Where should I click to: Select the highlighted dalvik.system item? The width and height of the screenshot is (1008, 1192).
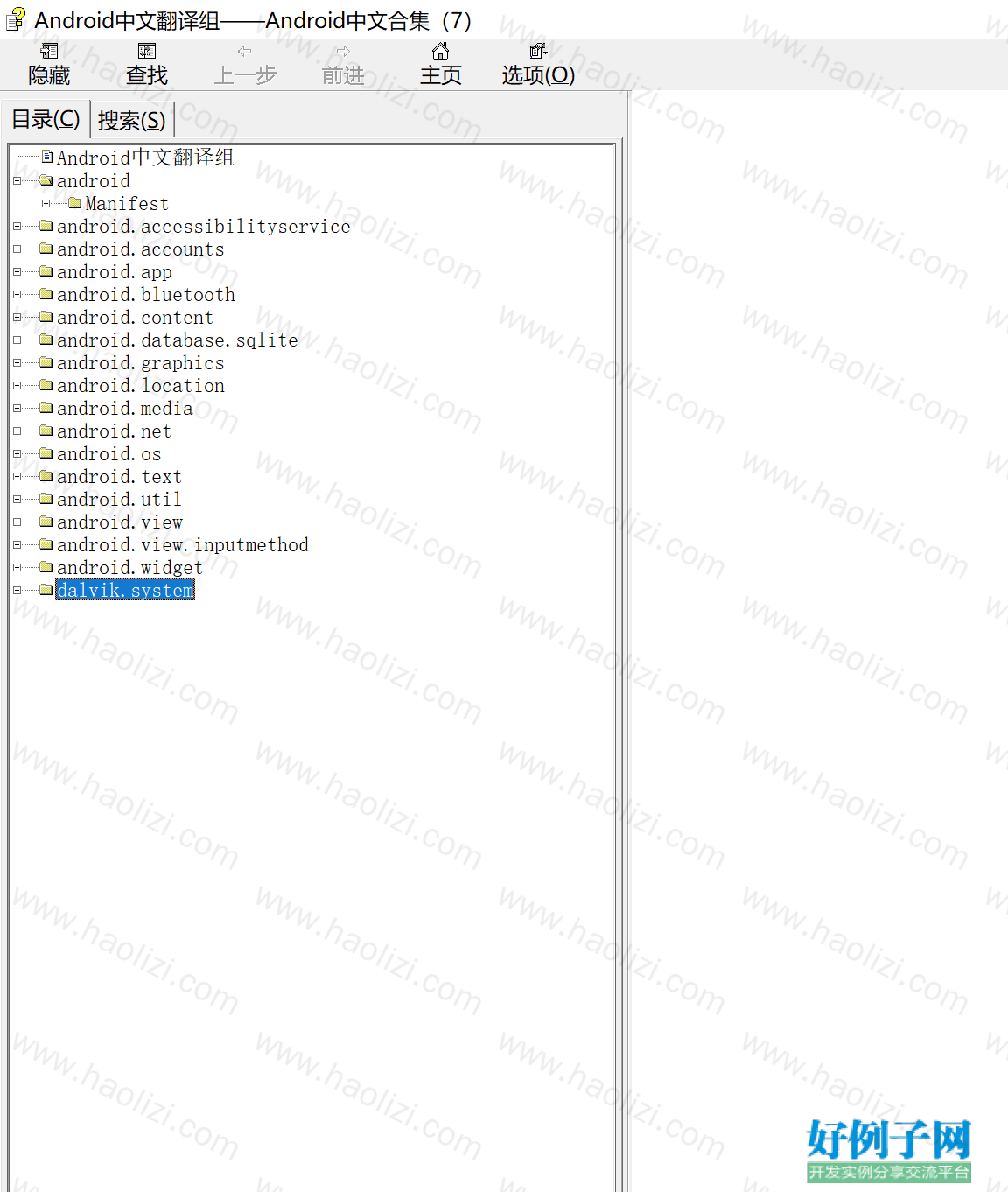click(125, 591)
